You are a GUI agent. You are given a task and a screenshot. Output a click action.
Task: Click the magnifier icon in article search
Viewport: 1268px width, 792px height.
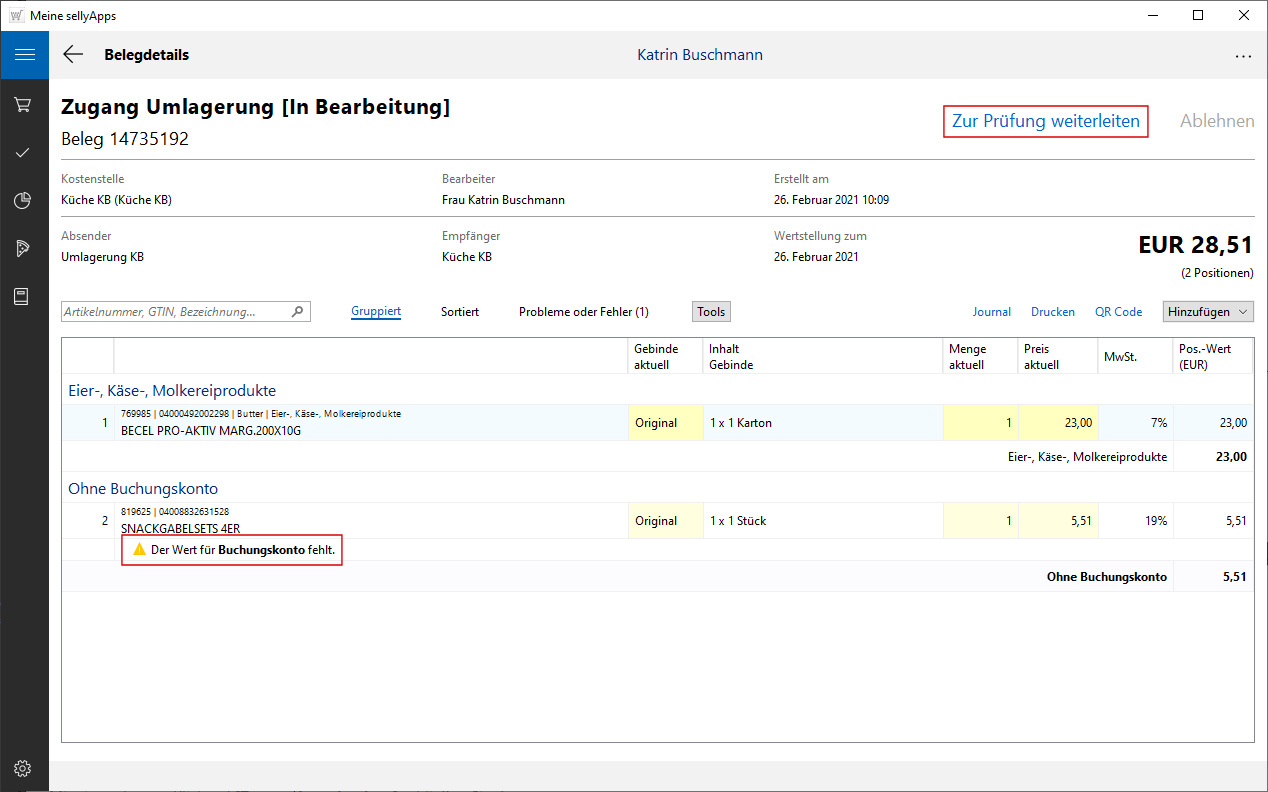tap(297, 312)
